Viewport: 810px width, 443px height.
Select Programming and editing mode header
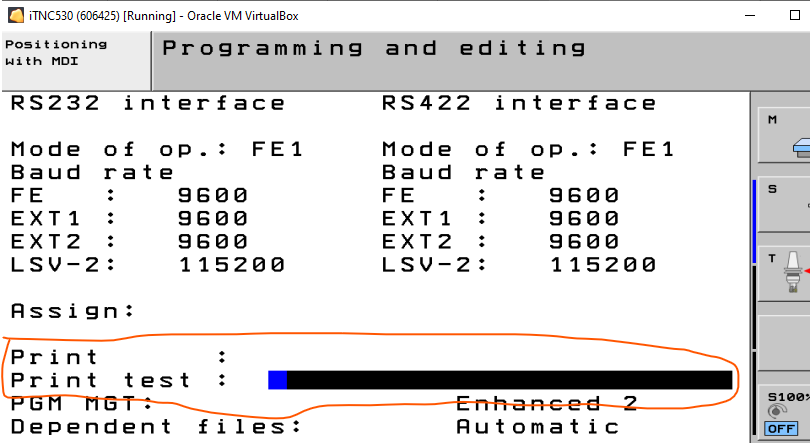click(x=374, y=49)
